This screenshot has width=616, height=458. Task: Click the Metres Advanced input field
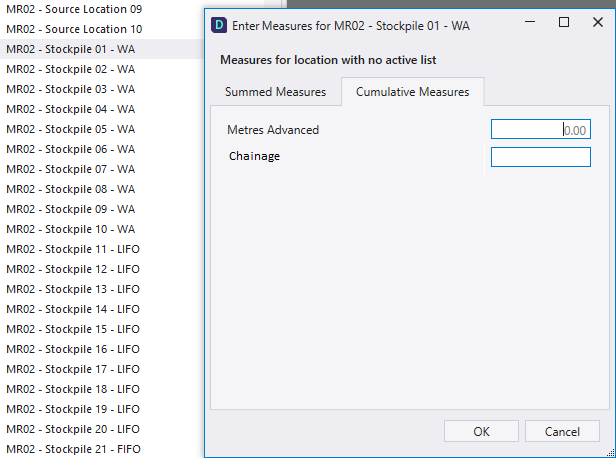(541, 129)
